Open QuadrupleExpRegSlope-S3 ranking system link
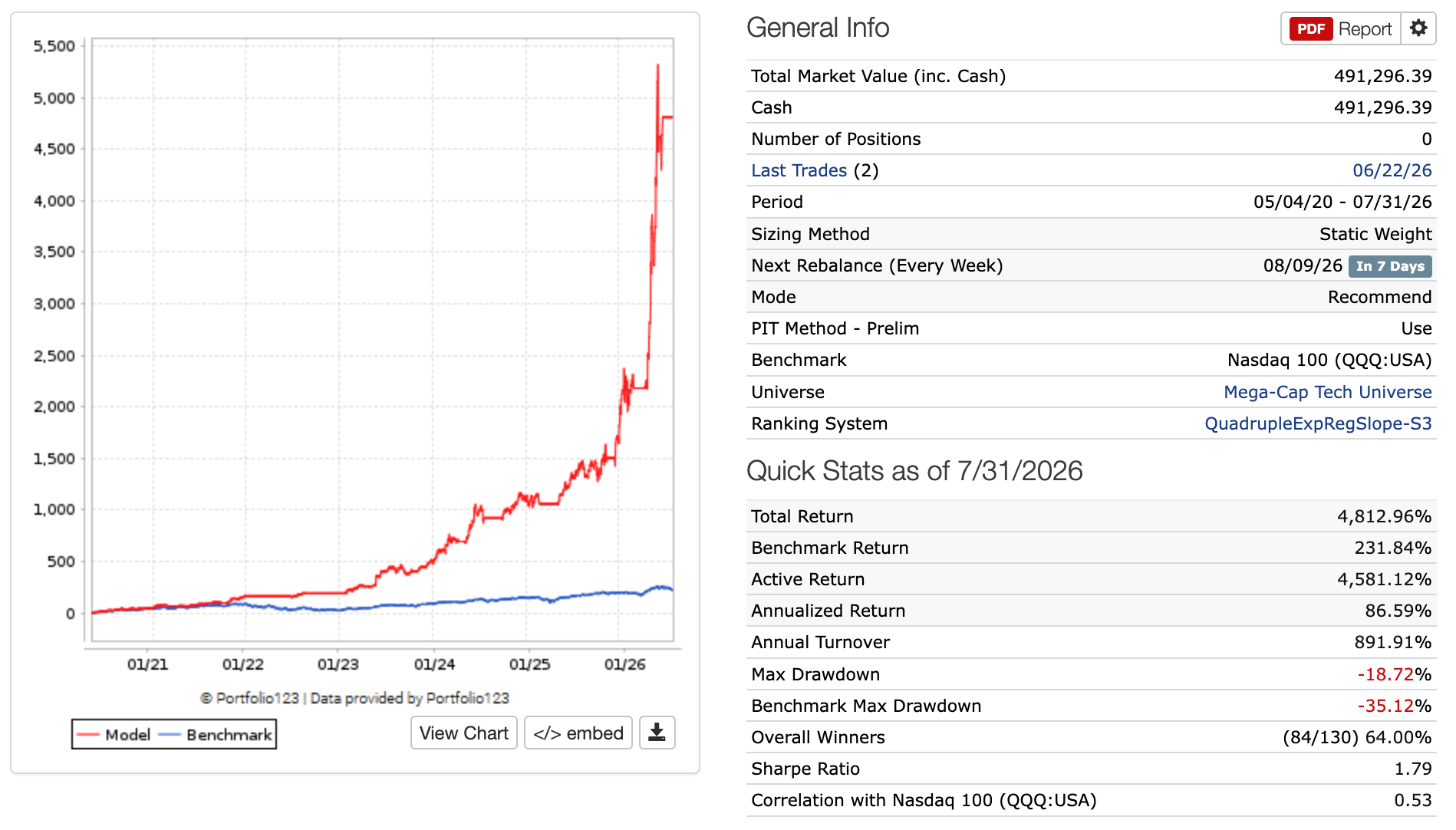The width and height of the screenshot is (1456, 830). (x=1318, y=423)
